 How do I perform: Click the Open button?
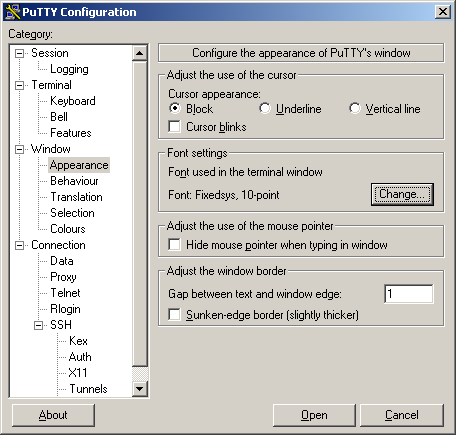(314, 415)
